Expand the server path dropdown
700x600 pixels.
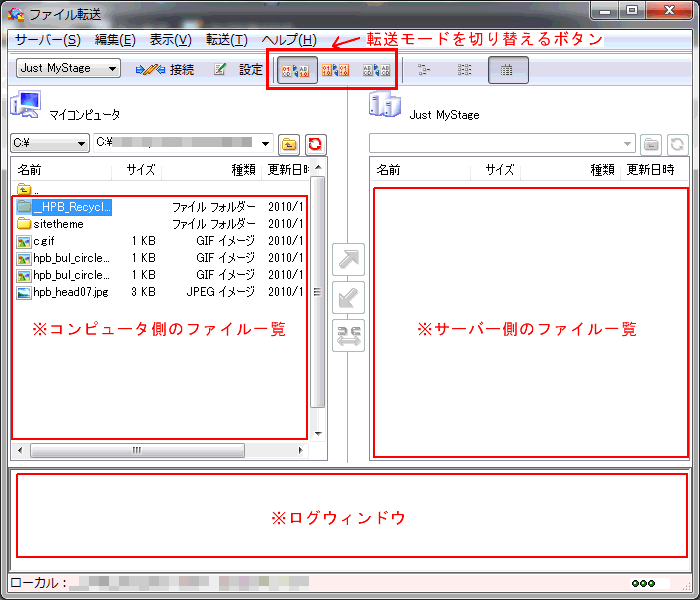pos(627,144)
